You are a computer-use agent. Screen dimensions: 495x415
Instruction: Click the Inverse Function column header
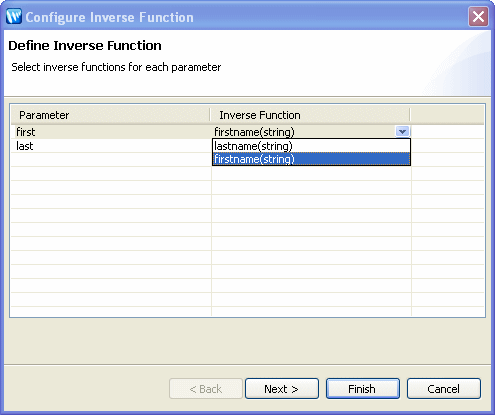[310, 115]
